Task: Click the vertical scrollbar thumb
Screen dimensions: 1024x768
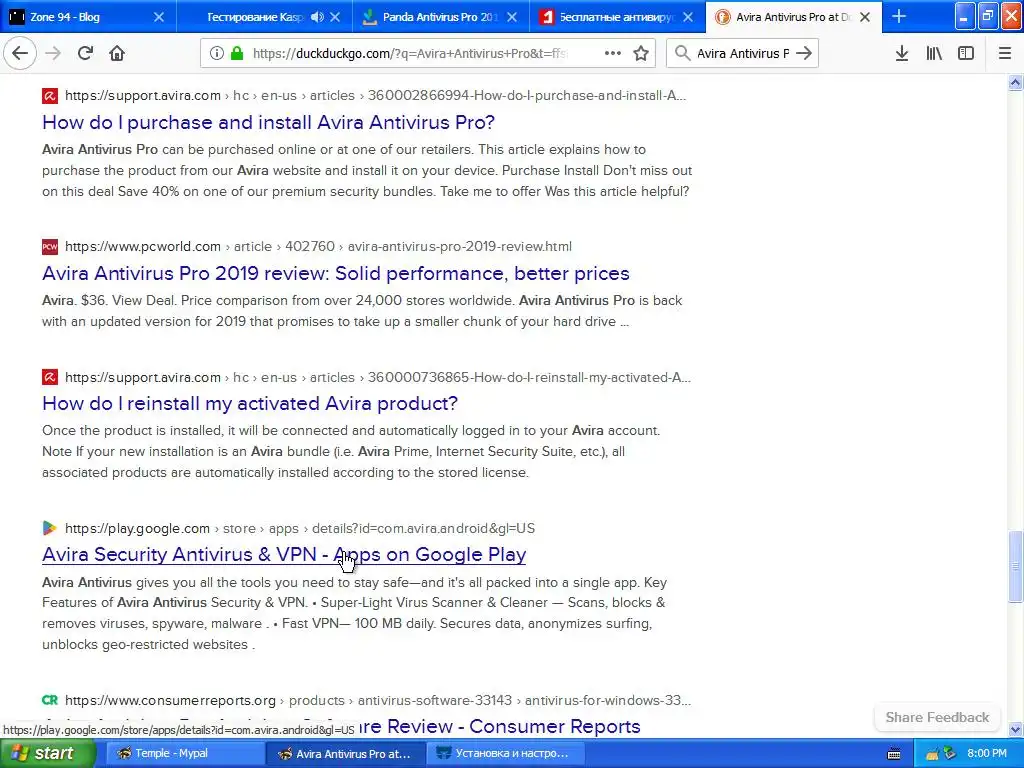Action: pyautogui.click(x=1015, y=567)
